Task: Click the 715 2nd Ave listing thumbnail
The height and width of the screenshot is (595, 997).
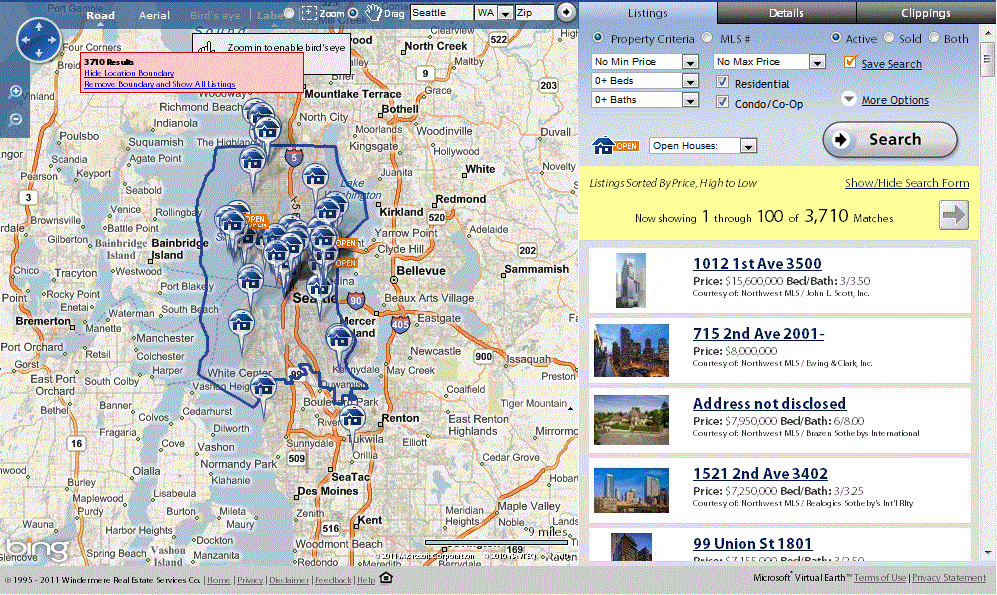Action: coord(631,350)
